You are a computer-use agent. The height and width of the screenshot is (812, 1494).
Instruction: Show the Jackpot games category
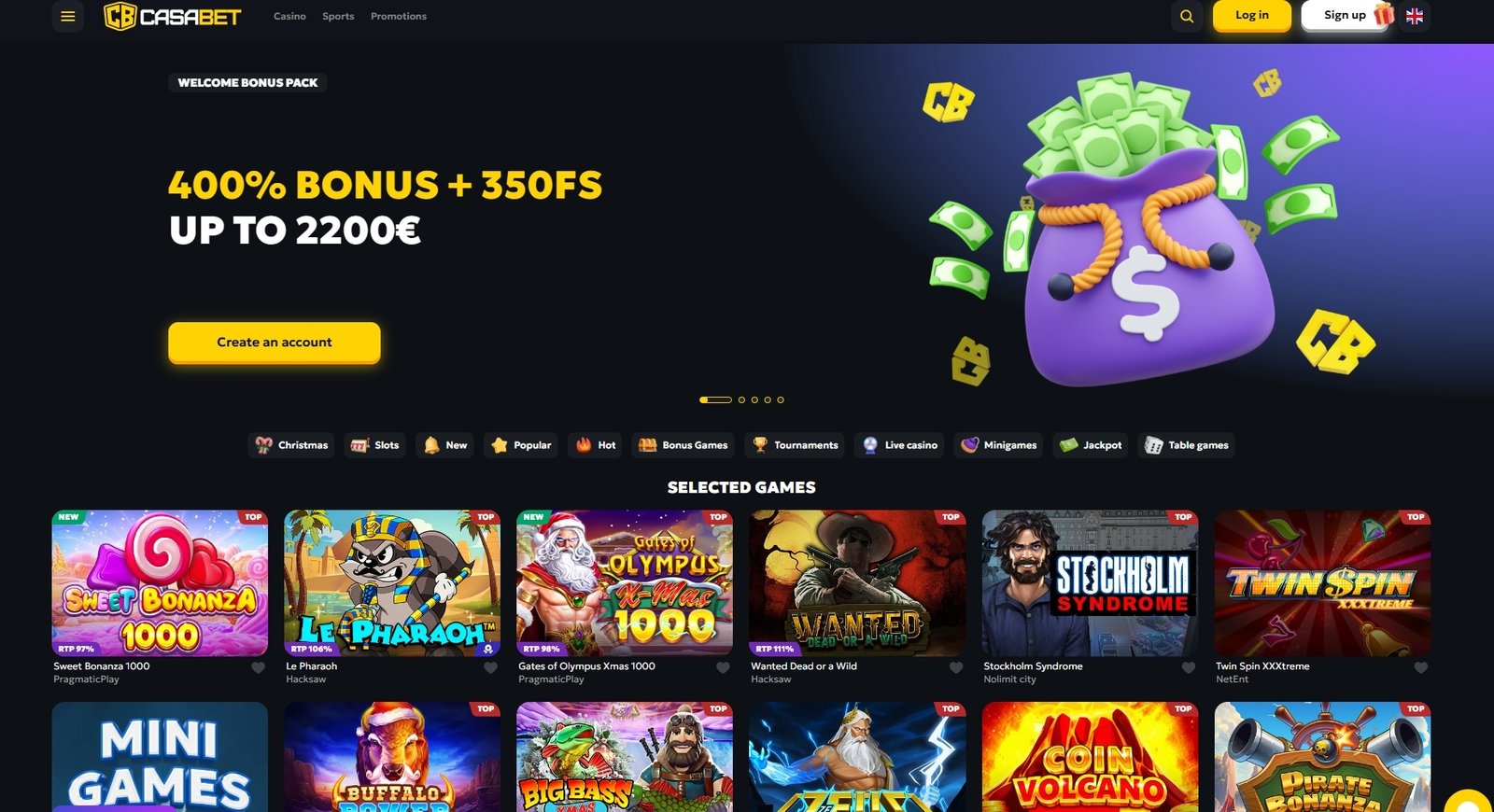[x=1091, y=445]
